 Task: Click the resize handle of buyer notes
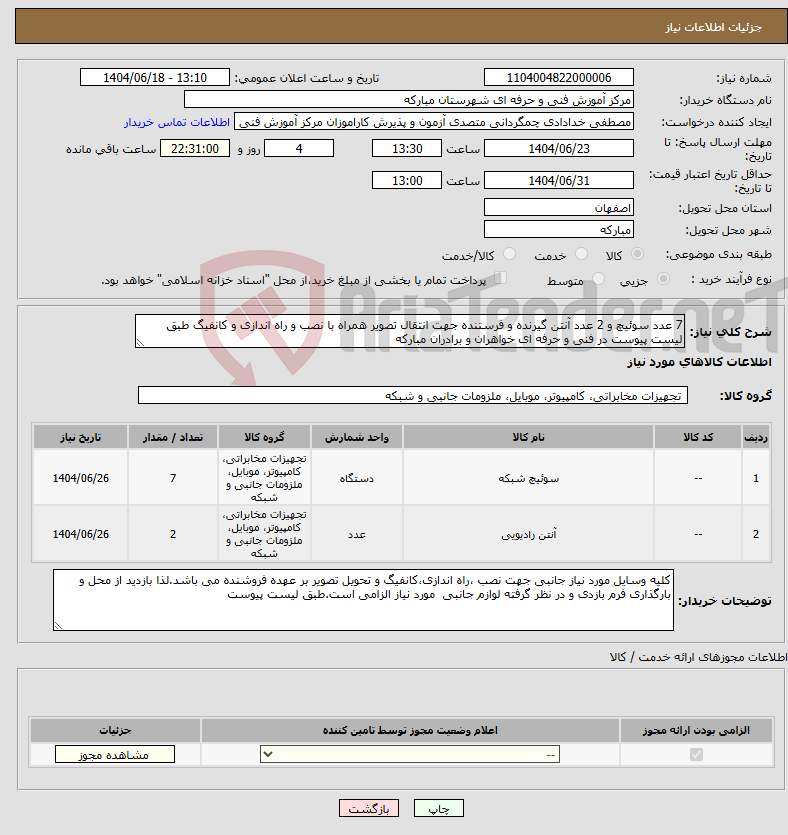point(58,626)
